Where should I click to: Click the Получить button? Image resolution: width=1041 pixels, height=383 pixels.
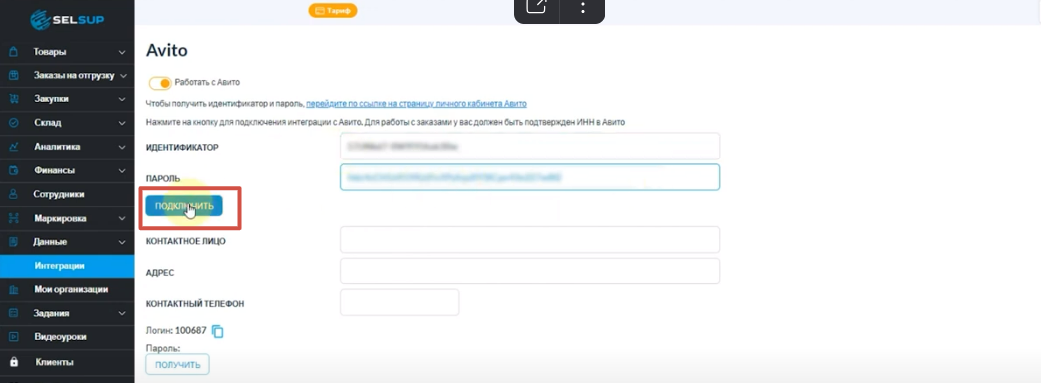tap(177, 364)
